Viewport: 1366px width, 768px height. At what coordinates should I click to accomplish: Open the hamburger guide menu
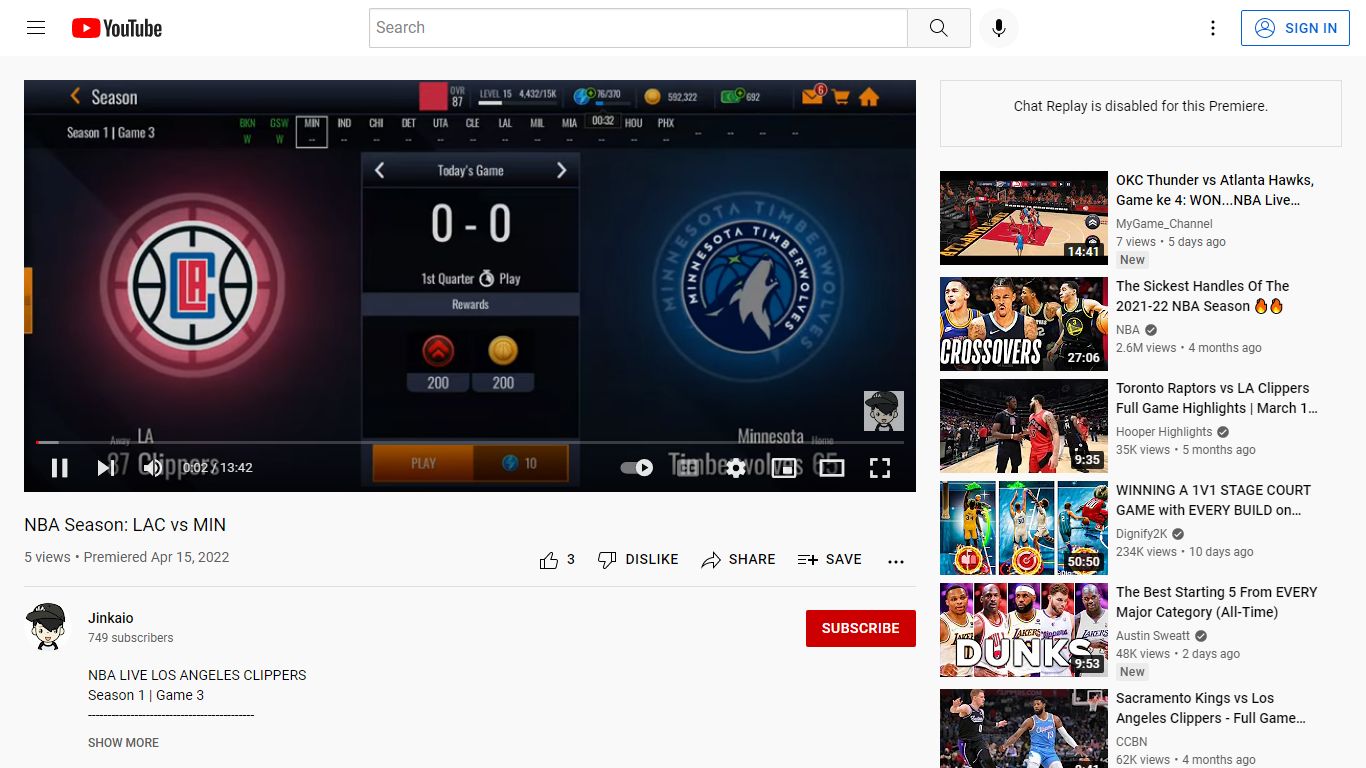(36, 28)
